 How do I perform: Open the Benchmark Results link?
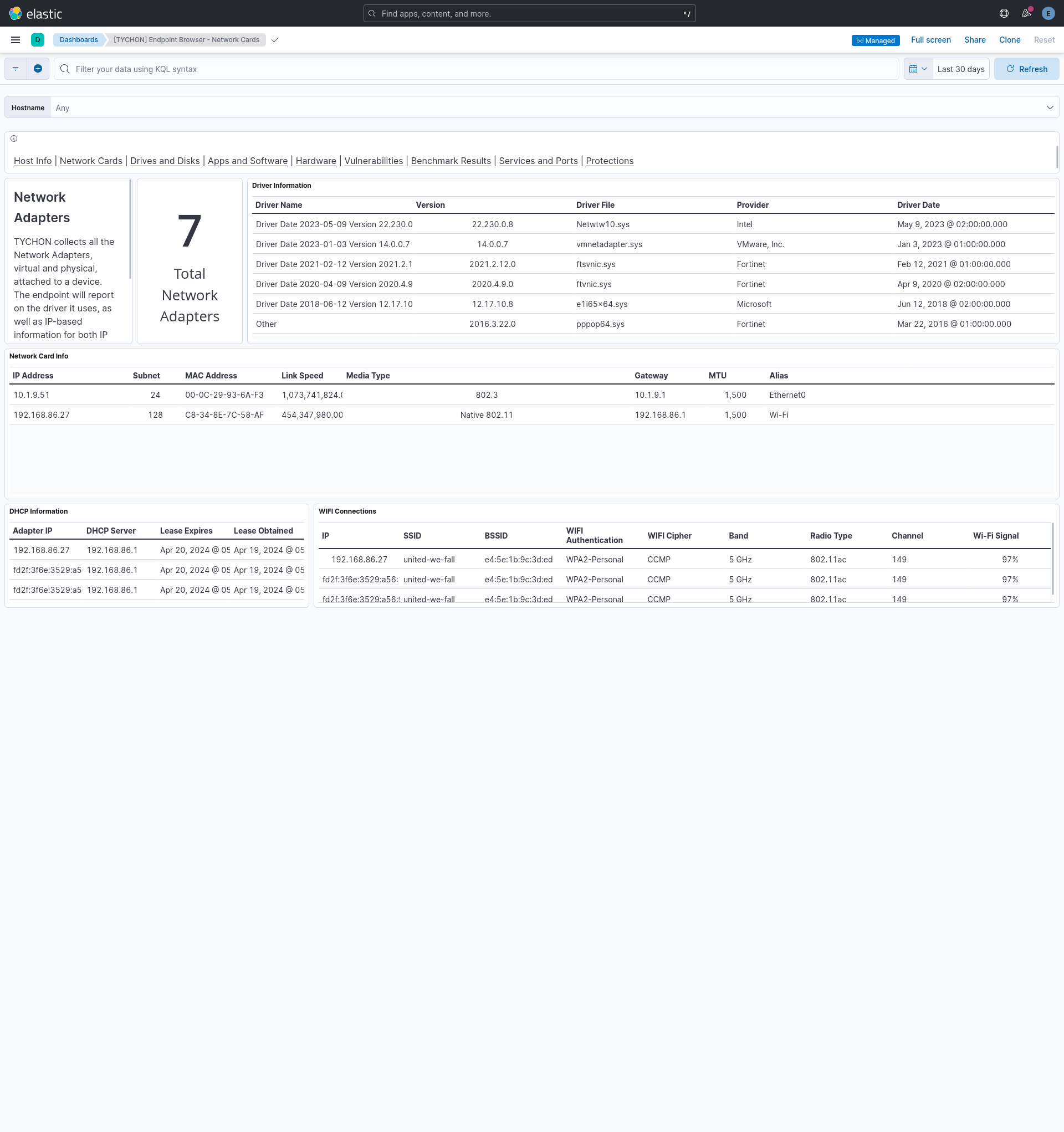[451, 161]
